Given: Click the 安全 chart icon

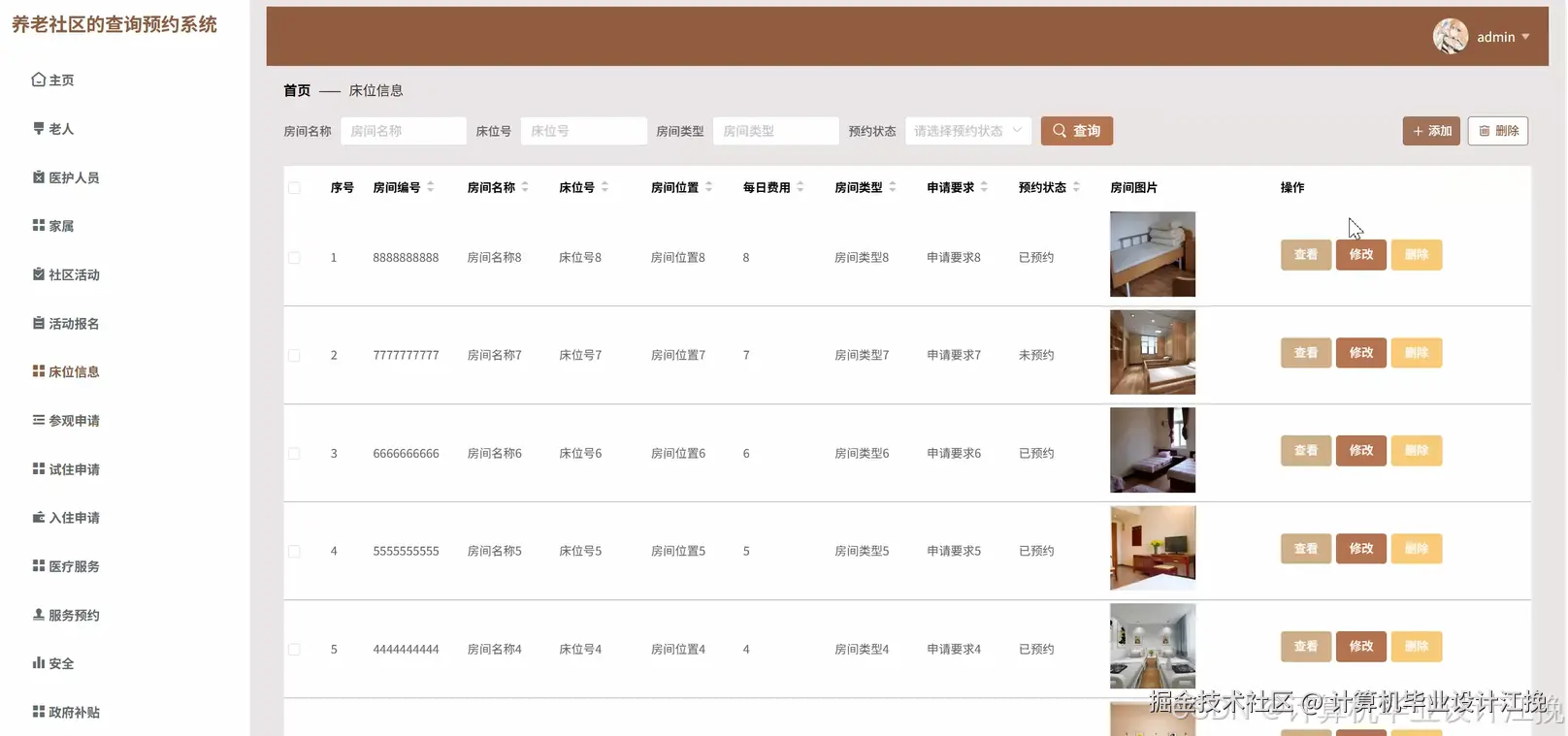Looking at the screenshot, I should click(x=39, y=662).
